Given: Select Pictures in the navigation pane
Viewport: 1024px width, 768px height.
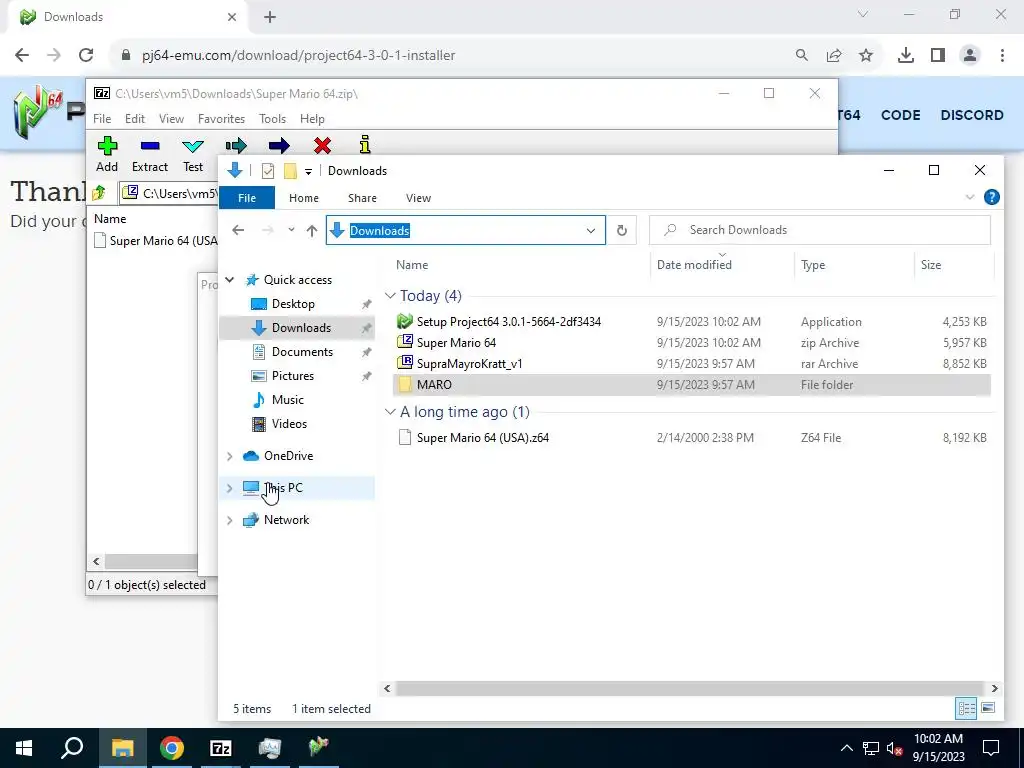Looking at the screenshot, I should (x=293, y=376).
